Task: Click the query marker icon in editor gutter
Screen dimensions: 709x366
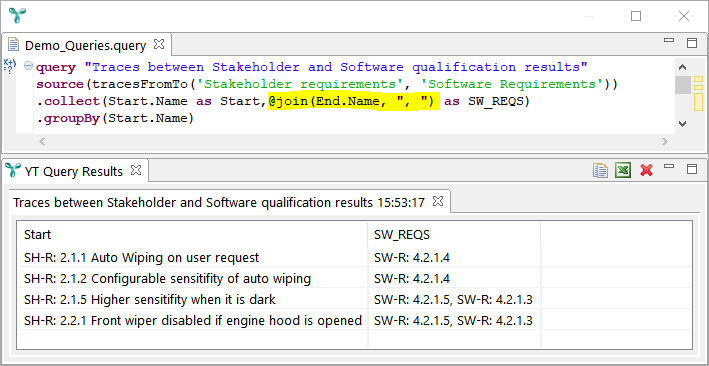Action: (9, 67)
